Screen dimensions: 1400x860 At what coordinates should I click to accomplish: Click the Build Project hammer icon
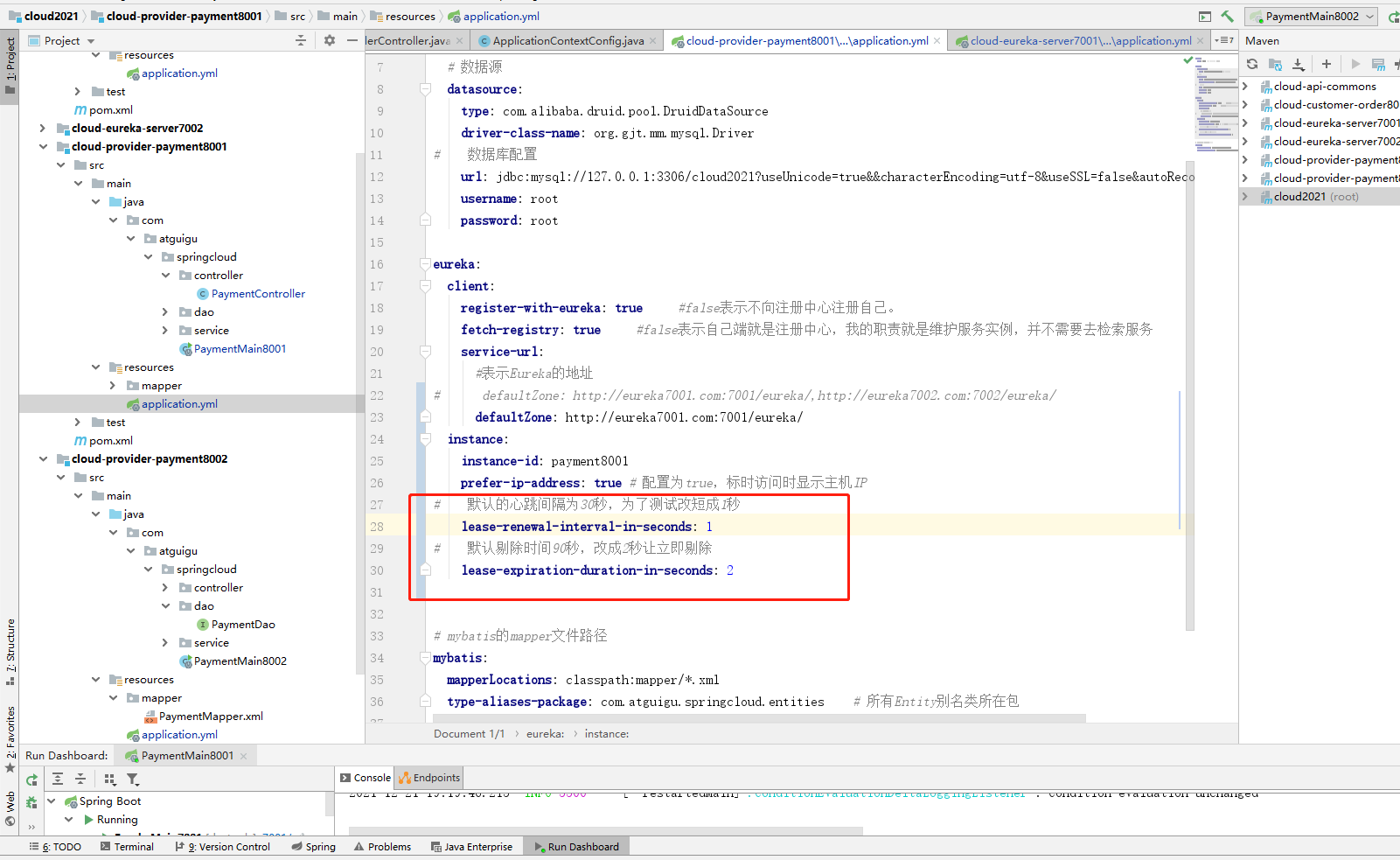click(x=1227, y=17)
